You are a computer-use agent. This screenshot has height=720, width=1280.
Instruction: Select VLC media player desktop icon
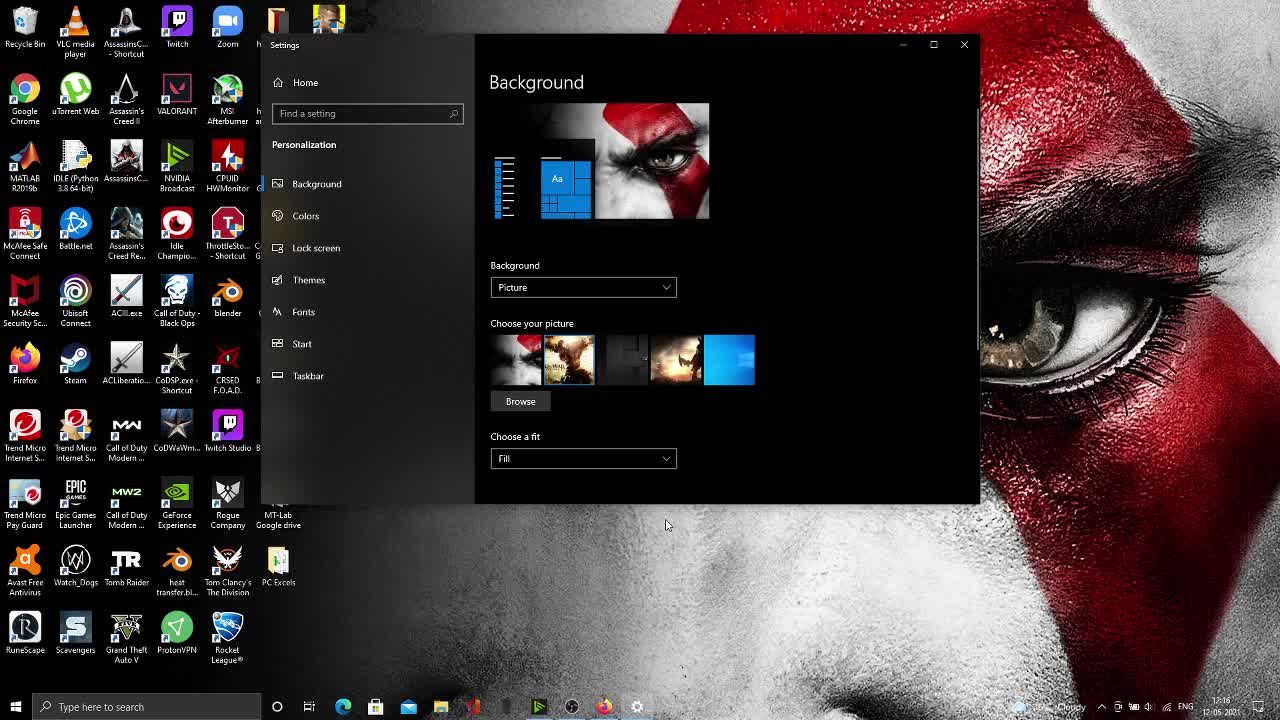click(75, 32)
